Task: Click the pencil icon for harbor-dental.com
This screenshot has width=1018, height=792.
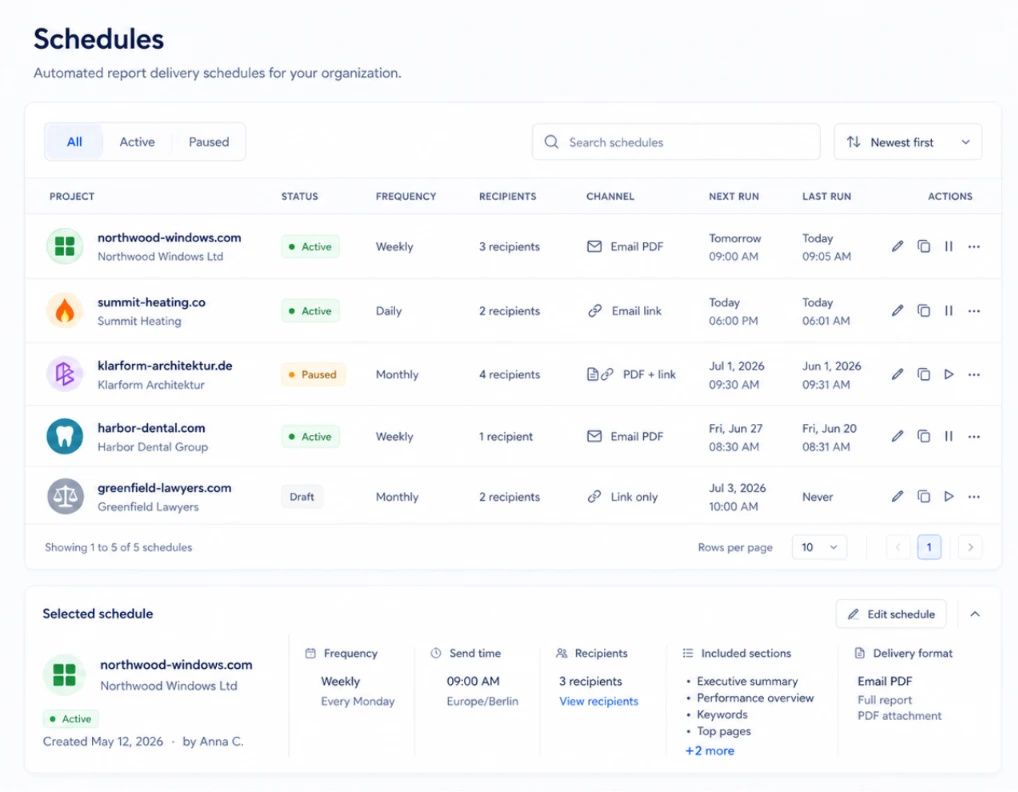Action: click(897, 436)
